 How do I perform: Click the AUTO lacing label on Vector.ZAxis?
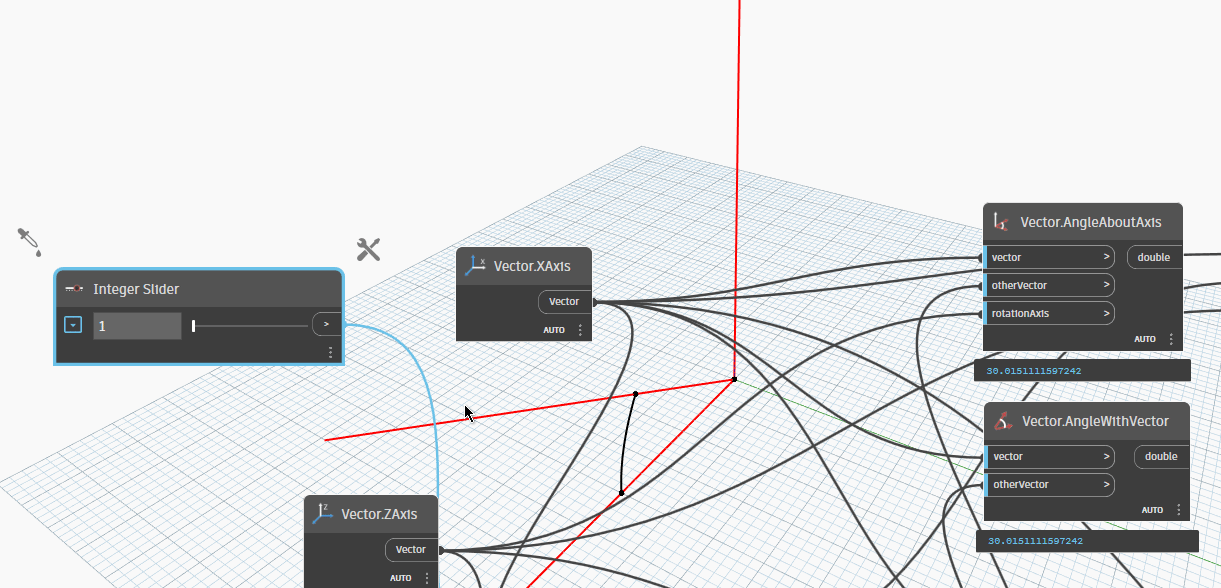(401, 578)
